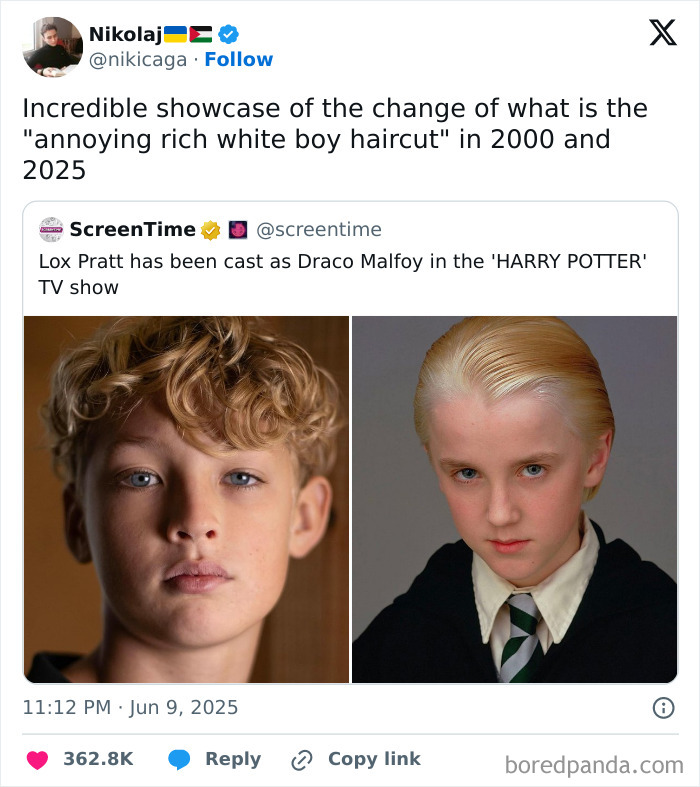Click the chain link copy icon

point(301,760)
